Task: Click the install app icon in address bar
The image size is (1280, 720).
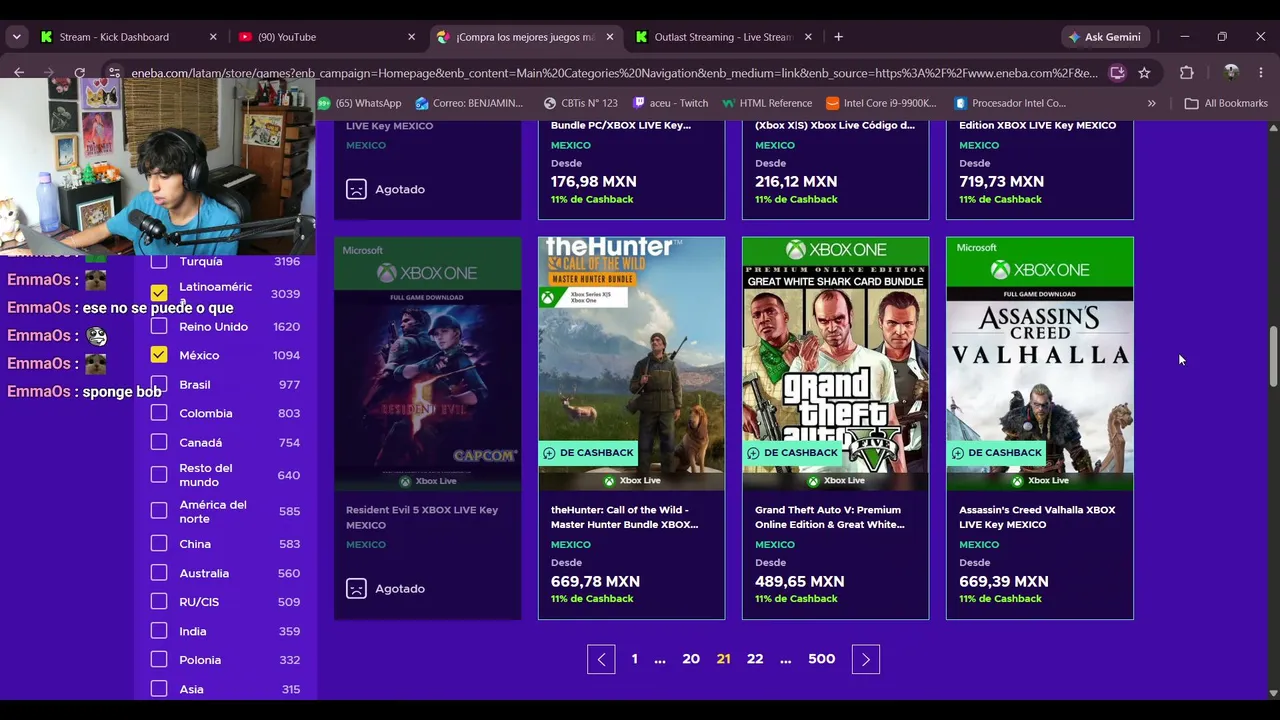Action: 1117,73
